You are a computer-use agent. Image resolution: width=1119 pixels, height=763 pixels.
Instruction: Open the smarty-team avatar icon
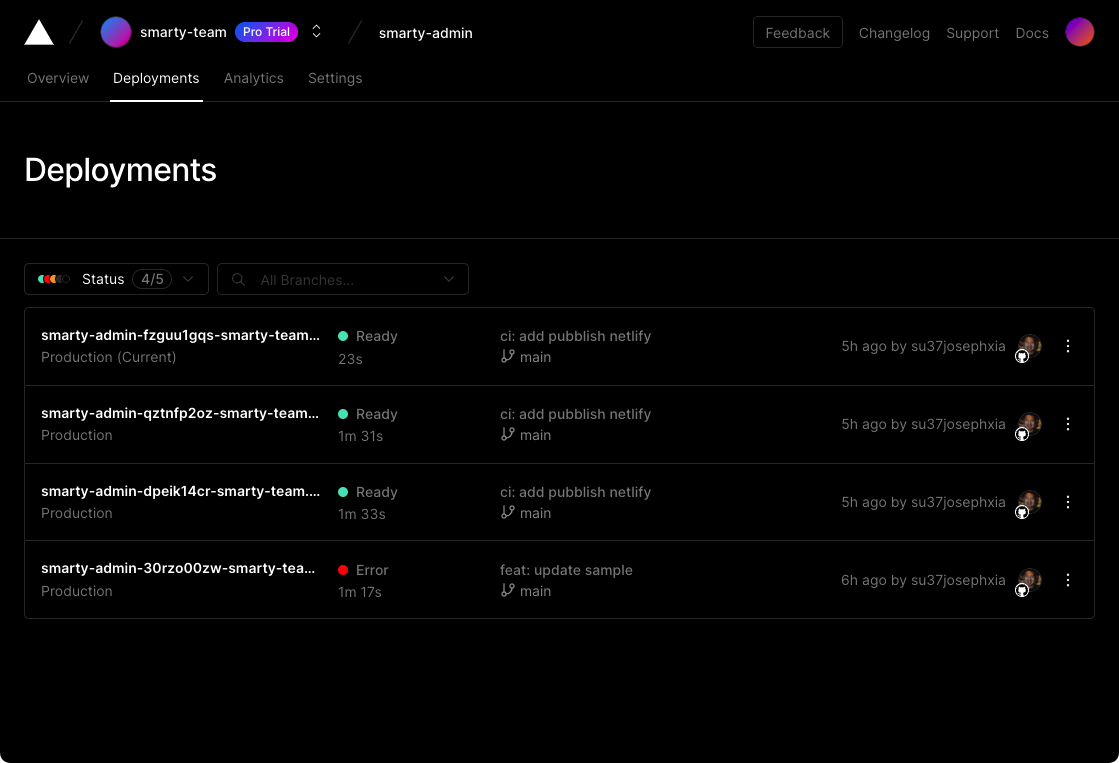click(116, 32)
